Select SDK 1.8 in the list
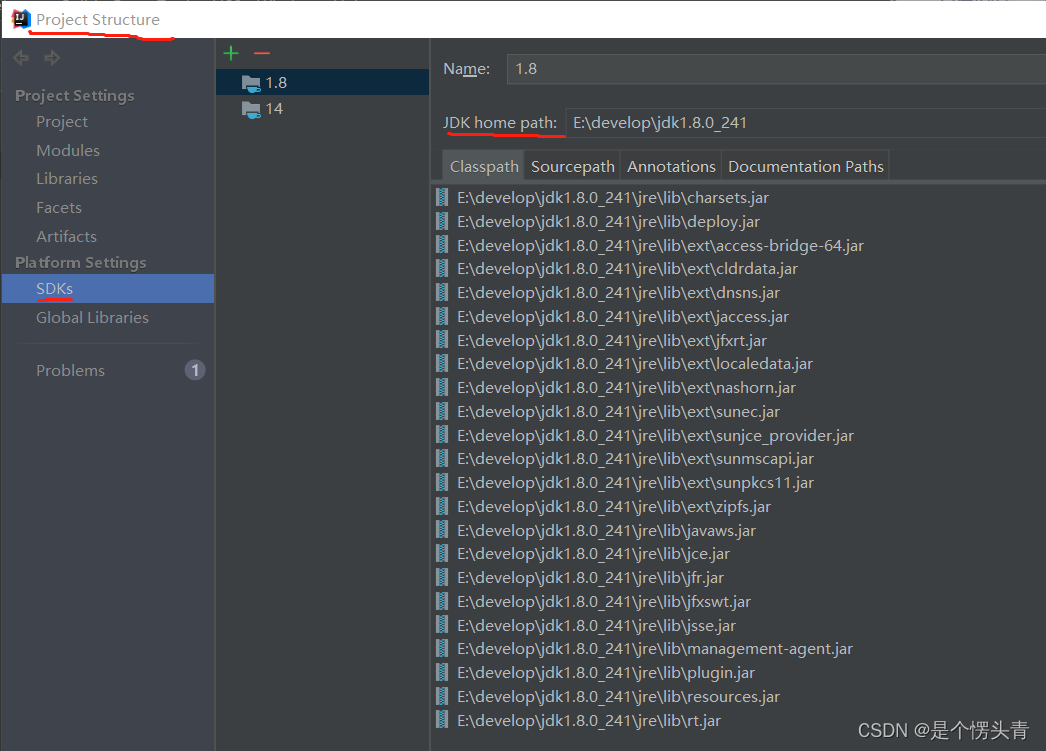The image size is (1046, 751). tap(322, 83)
